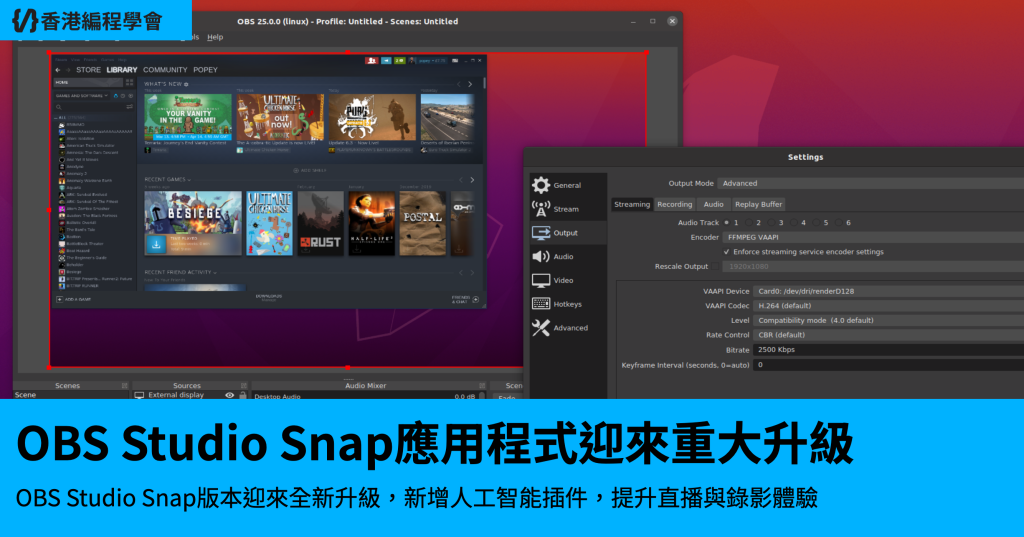Expand Games and Software dropdown in Steam

(82, 96)
